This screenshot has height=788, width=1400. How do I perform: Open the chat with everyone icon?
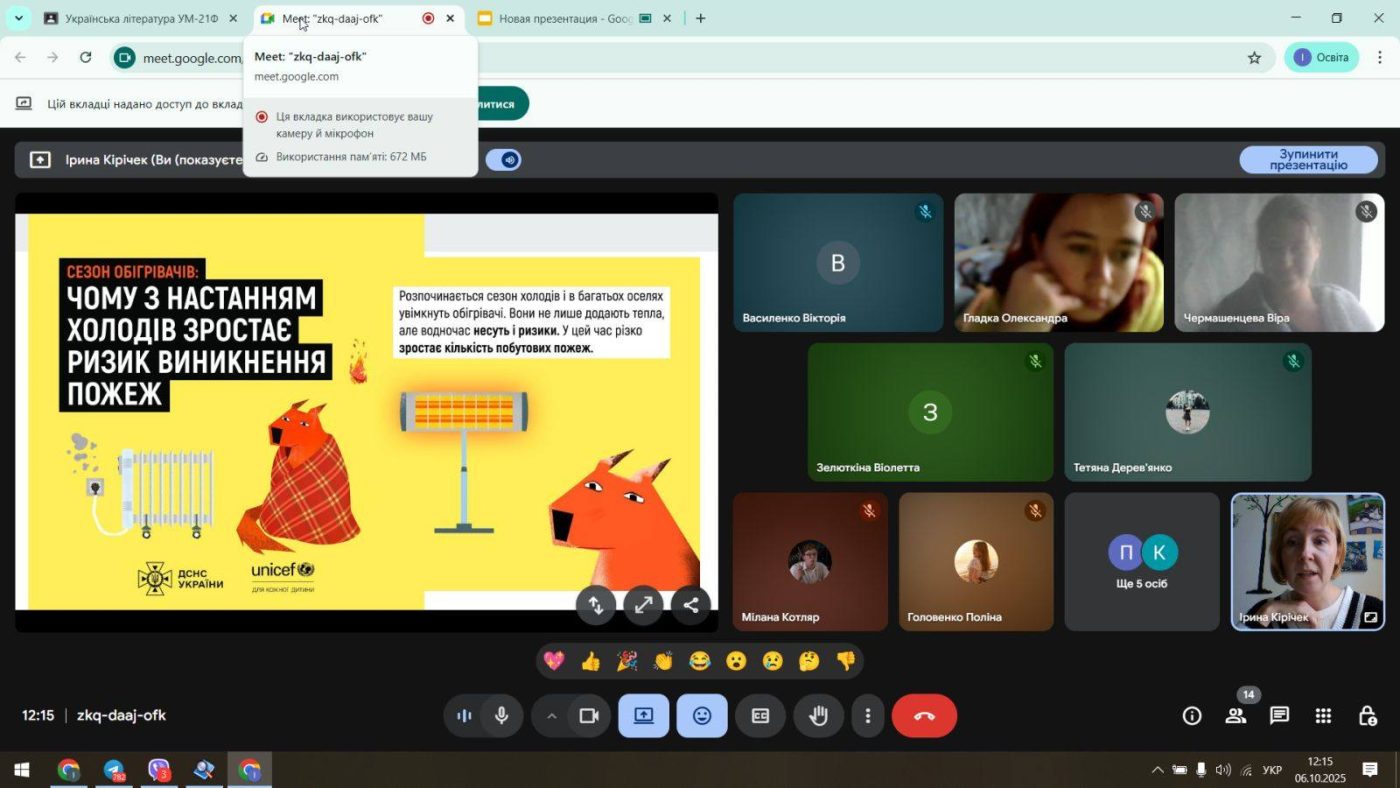click(x=1279, y=716)
